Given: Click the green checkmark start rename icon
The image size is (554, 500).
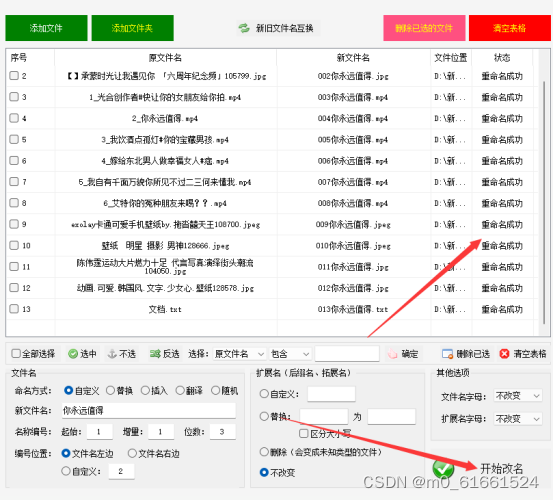Looking at the screenshot, I should tap(443, 469).
